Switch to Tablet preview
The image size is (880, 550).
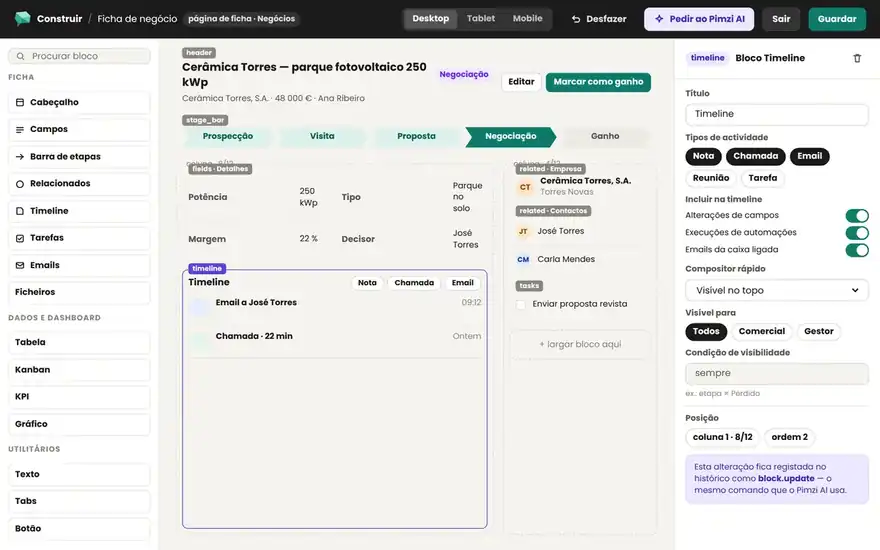[x=481, y=19]
